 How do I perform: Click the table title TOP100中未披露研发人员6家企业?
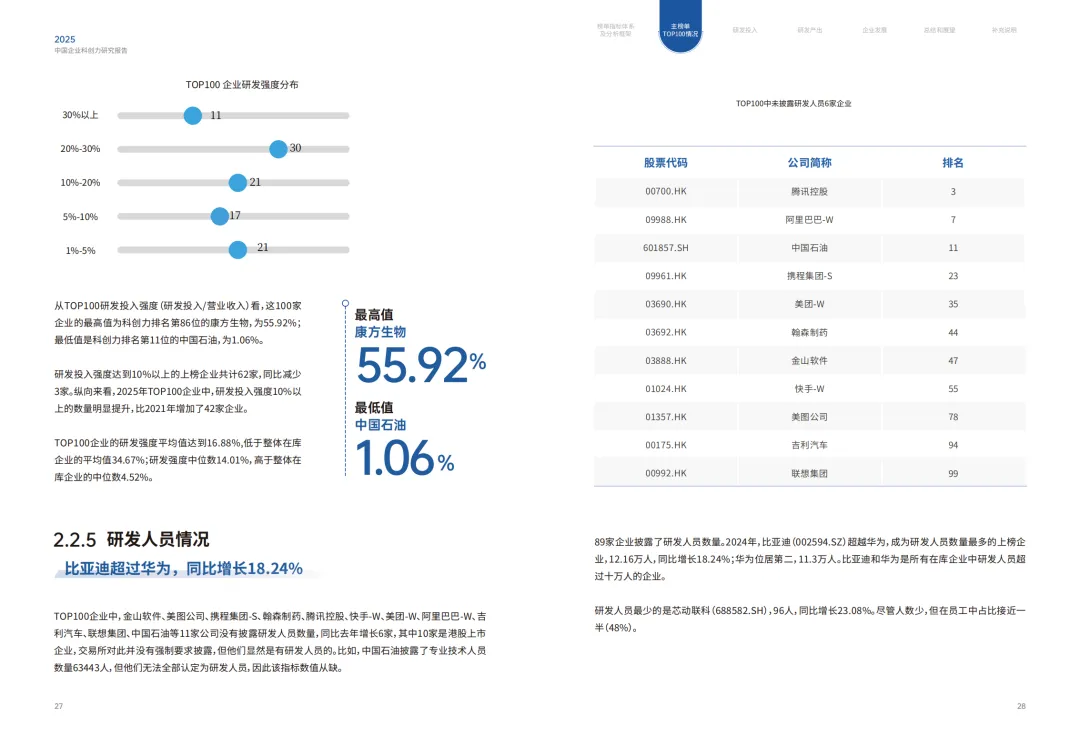[x=793, y=103]
